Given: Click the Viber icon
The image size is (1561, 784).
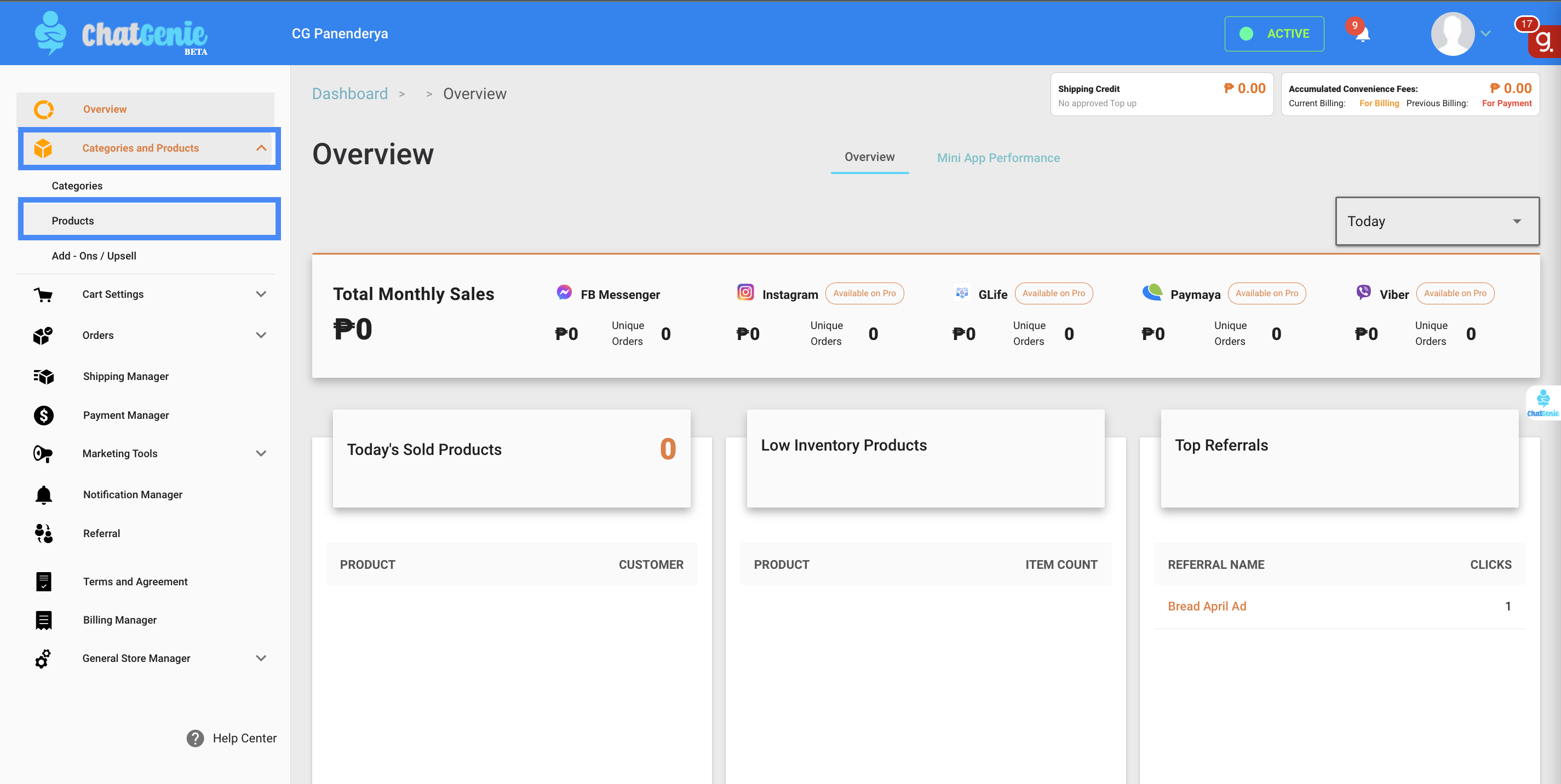Looking at the screenshot, I should [x=1363, y=292].
